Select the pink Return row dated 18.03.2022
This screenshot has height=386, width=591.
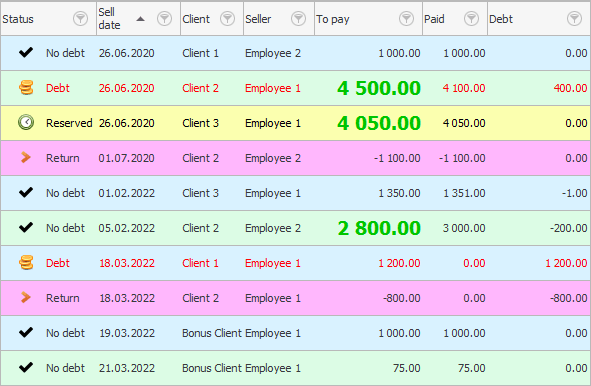pos(296,298)
